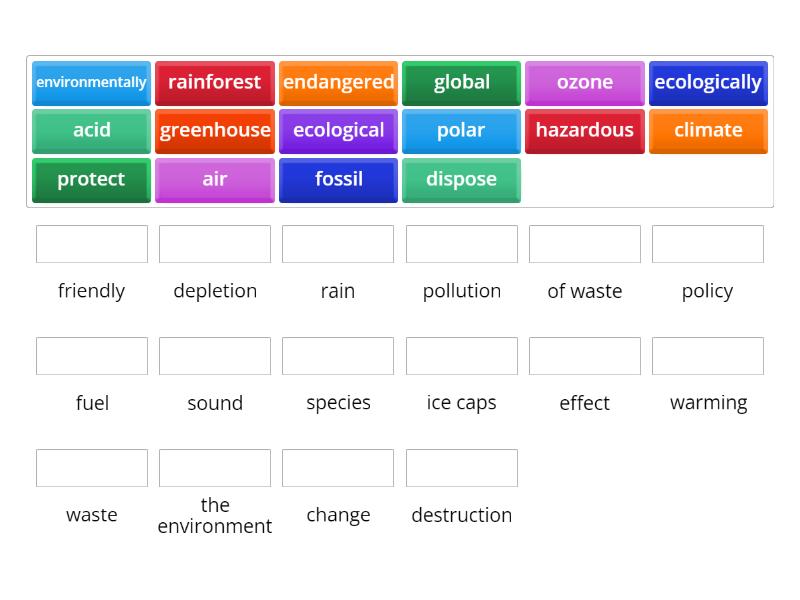This screenshot has width=800, height=600.
Task: Click the 'protect' word tile
Action: pyautogui.click(x=91, y=180)
